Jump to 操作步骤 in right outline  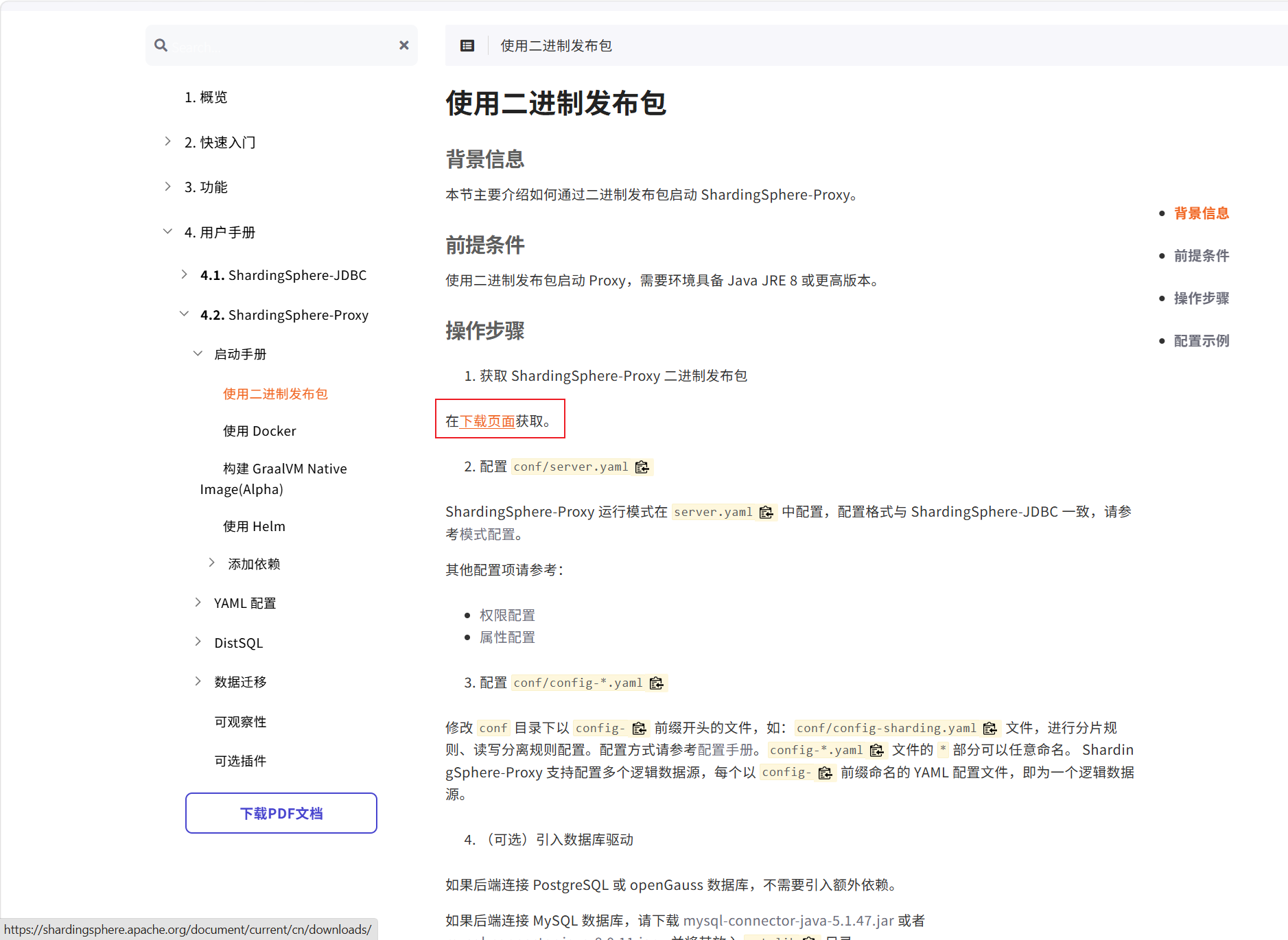point(1202,298)
